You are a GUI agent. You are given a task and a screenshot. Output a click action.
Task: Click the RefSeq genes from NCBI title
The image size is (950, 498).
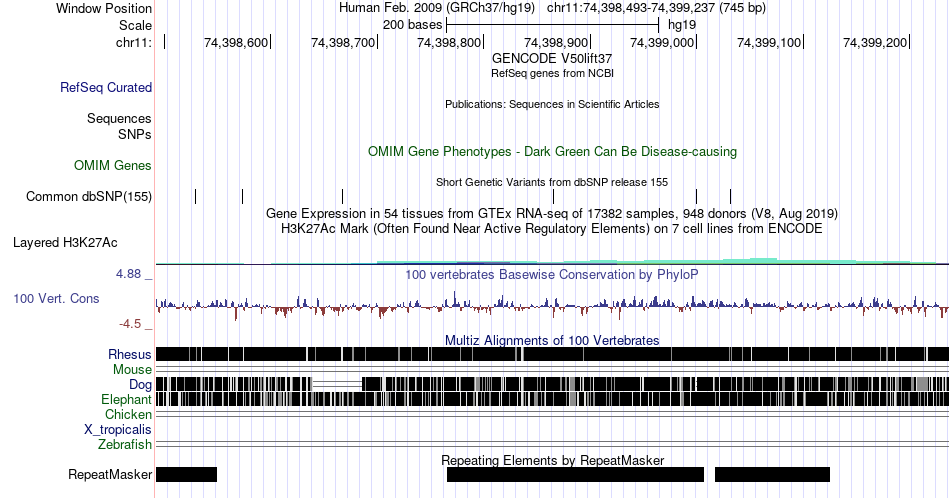coord(552,73)
